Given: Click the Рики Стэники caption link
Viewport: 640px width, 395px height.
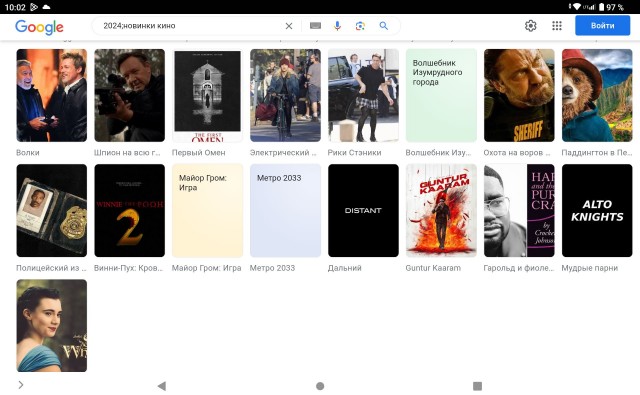Looking at the screenshot, I should 354,153.
